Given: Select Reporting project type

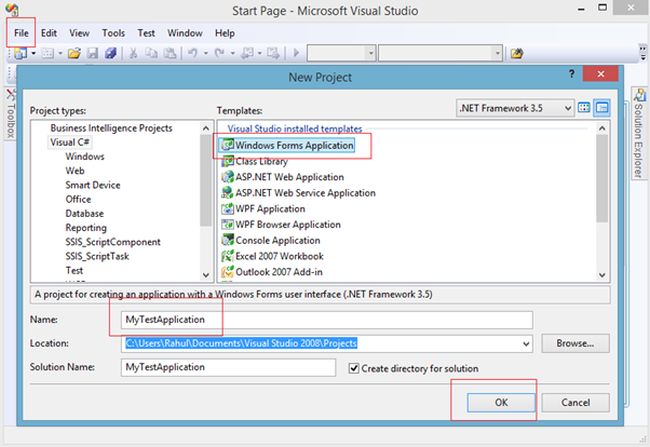Looking at the screenshot, I should [86, 228].
